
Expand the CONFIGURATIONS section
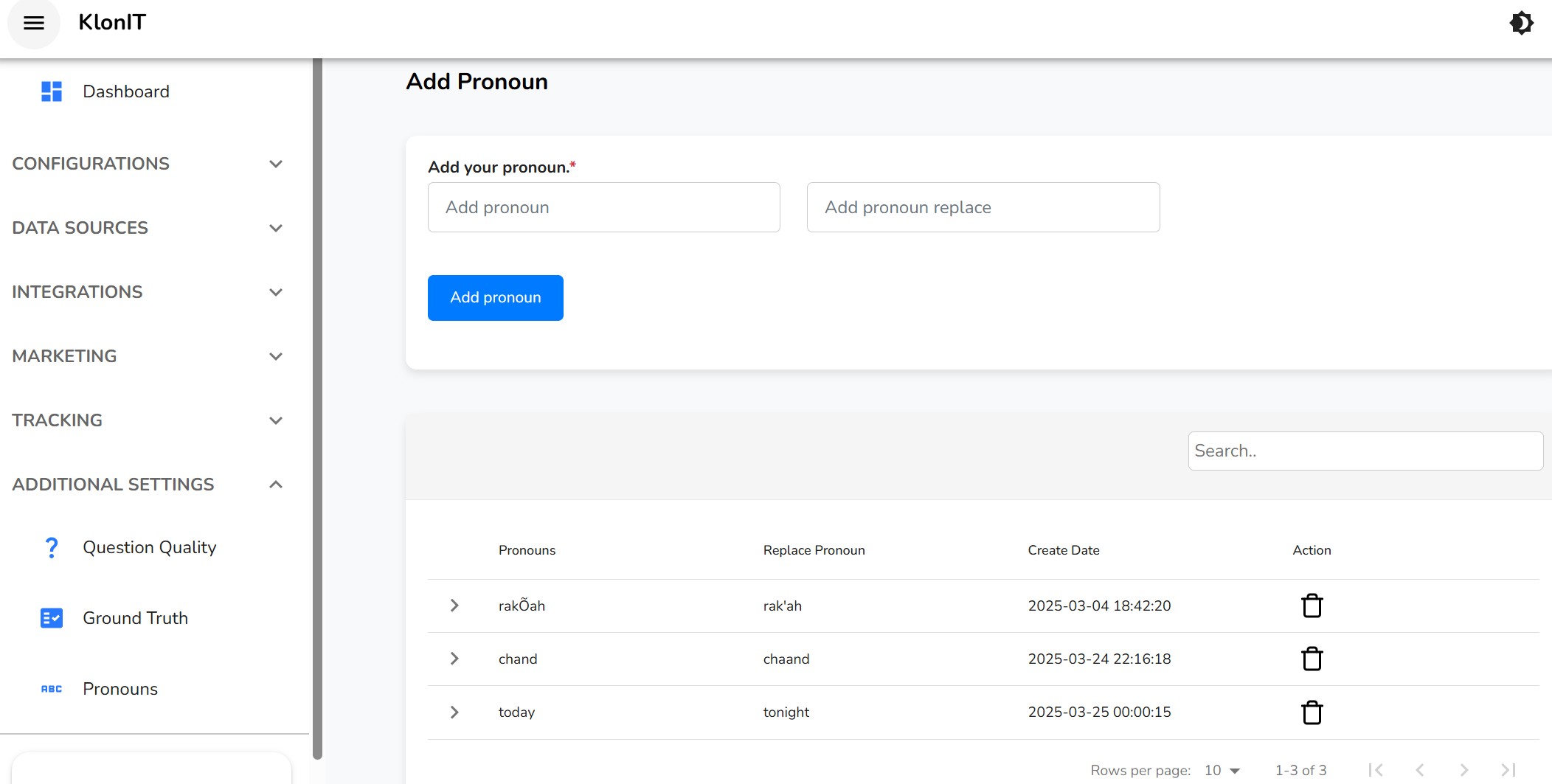(x=276, y=164)
